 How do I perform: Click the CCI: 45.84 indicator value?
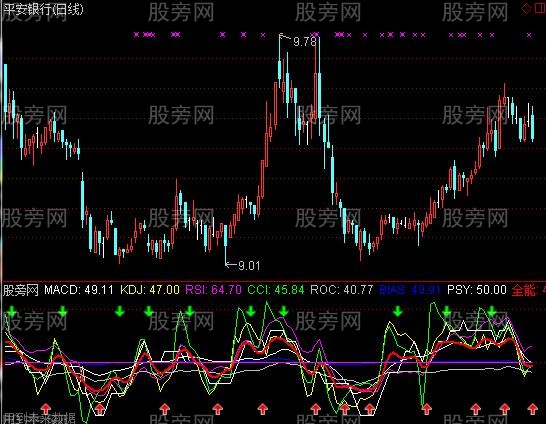coord(276,290)
